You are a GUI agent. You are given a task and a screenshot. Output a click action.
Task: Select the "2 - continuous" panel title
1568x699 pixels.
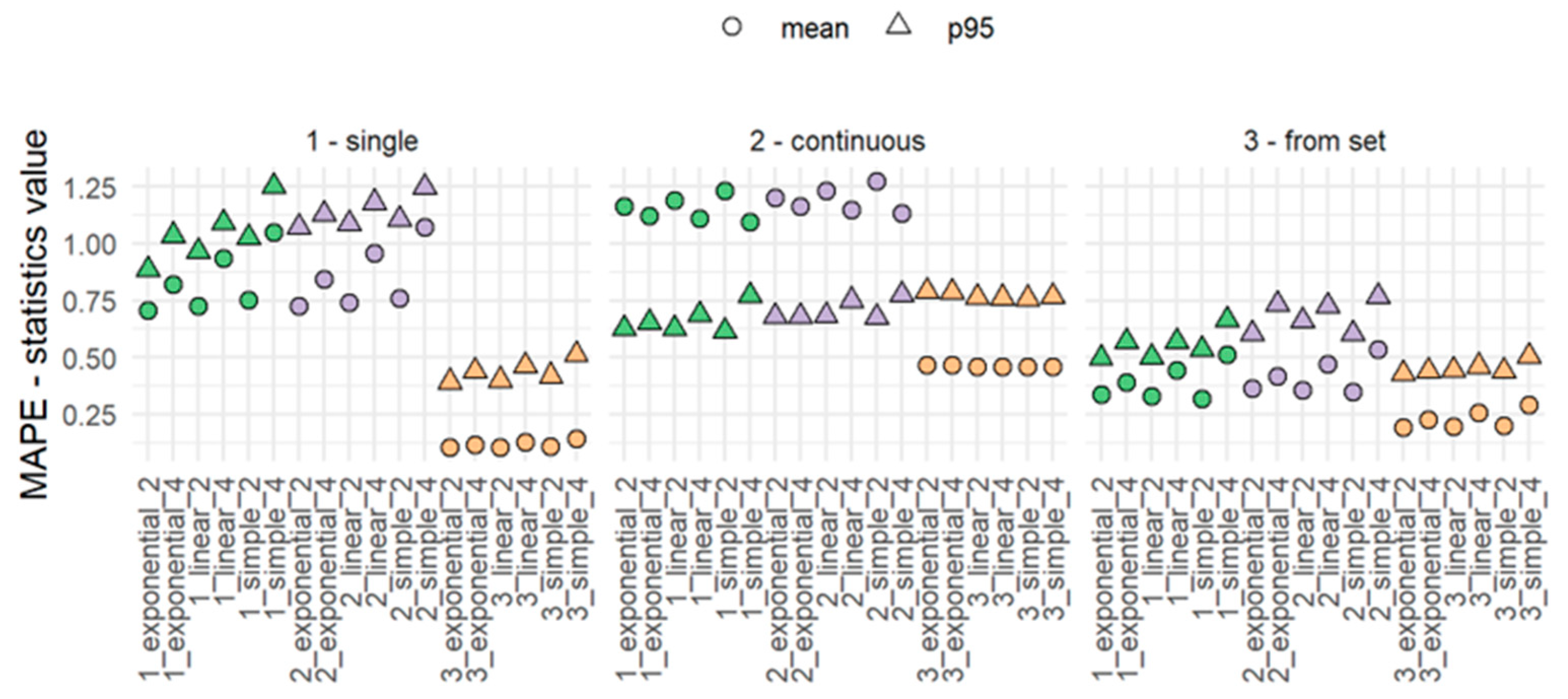click(838, 141)
